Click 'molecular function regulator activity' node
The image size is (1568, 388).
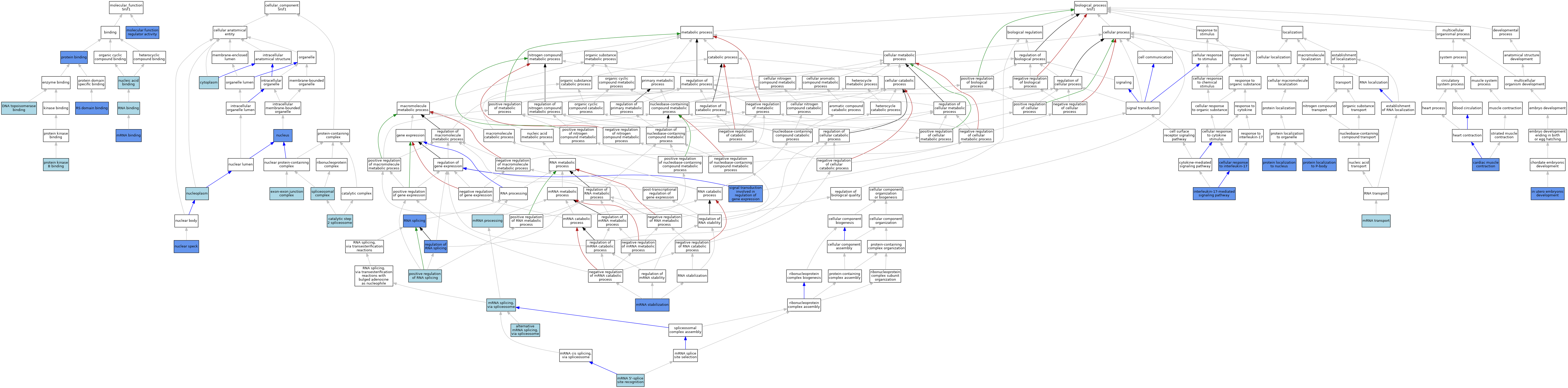pos(142,32)
